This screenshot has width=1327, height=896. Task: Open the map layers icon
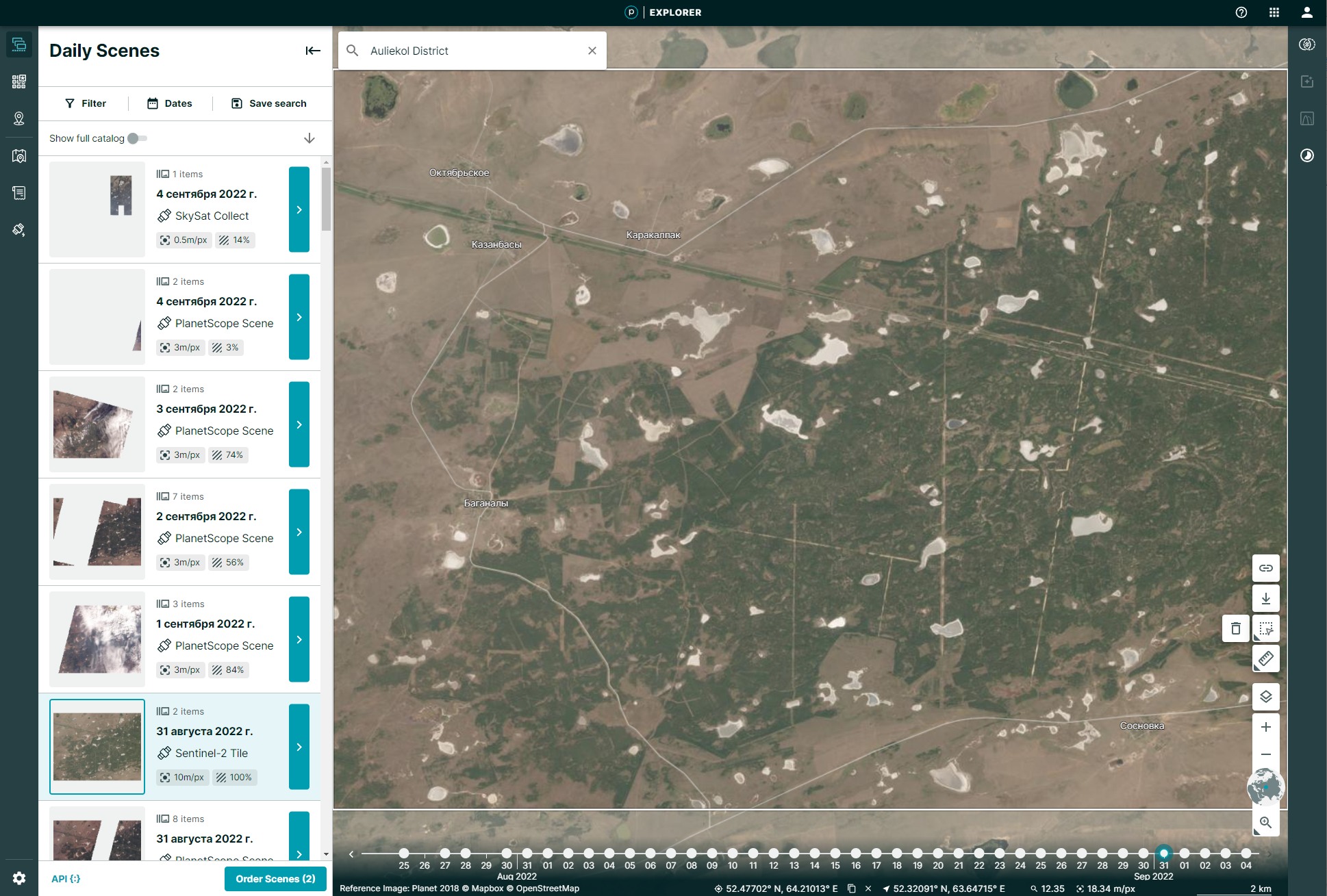1265,697
